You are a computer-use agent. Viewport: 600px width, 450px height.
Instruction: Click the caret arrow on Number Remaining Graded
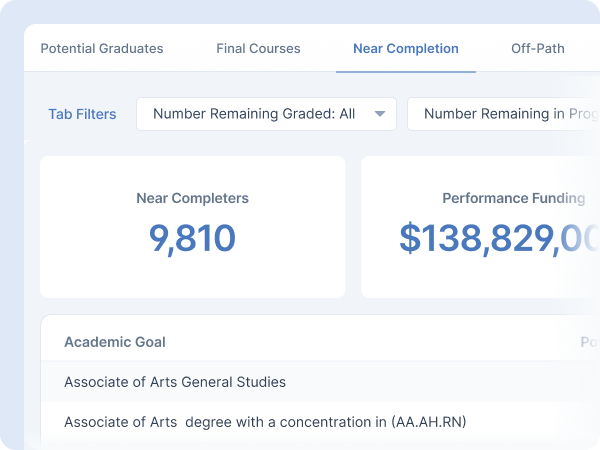click(x=380, y=114)
